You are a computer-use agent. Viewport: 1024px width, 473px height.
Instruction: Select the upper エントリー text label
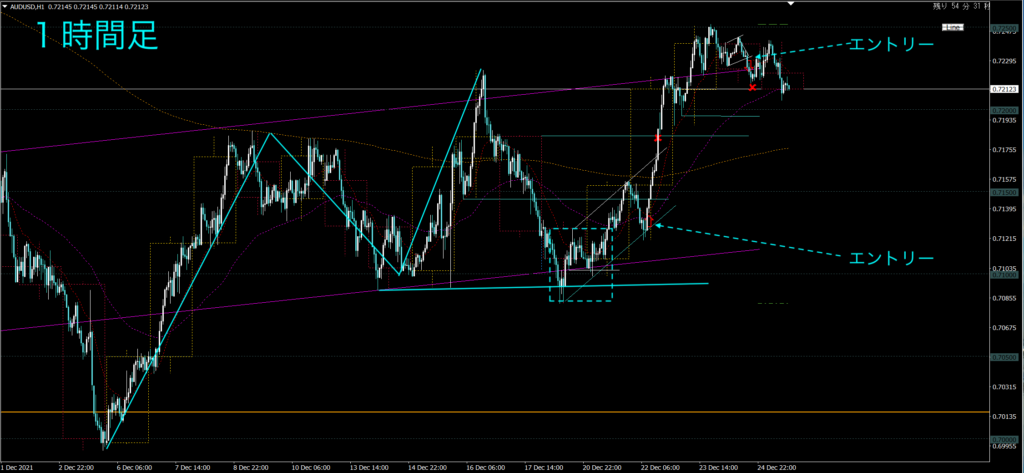tap(890, 45)
